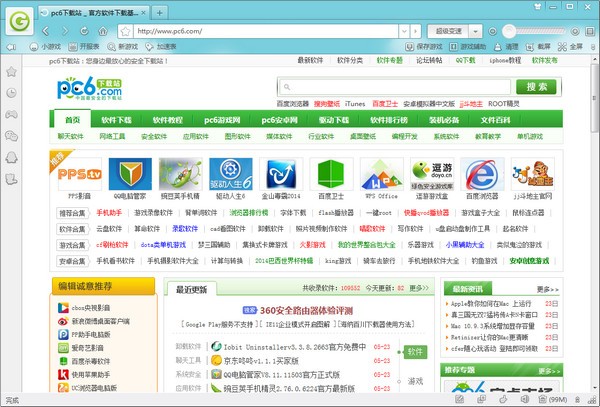Open 聊天软件 category link
This screenshot has height=407, width=600.
tap(70, 136)
